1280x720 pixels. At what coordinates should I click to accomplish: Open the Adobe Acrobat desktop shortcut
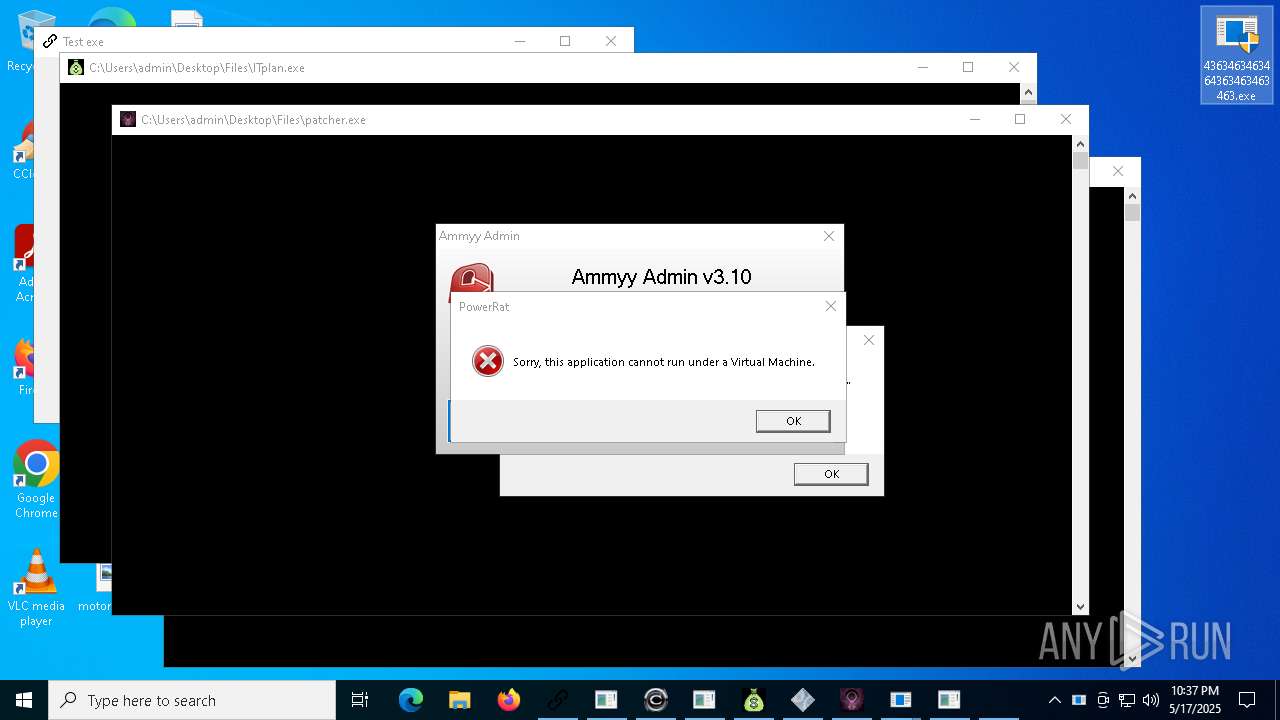point(24,264)
